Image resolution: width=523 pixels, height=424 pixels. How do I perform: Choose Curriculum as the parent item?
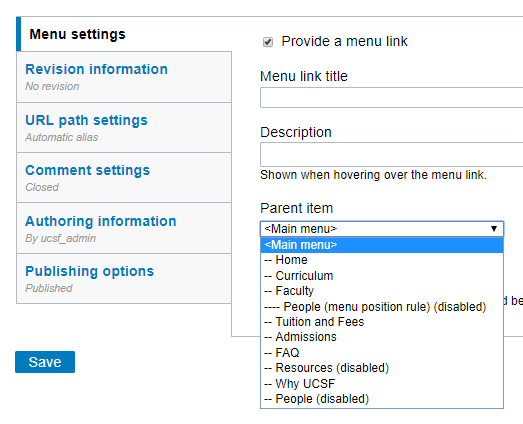click(382, 276)
